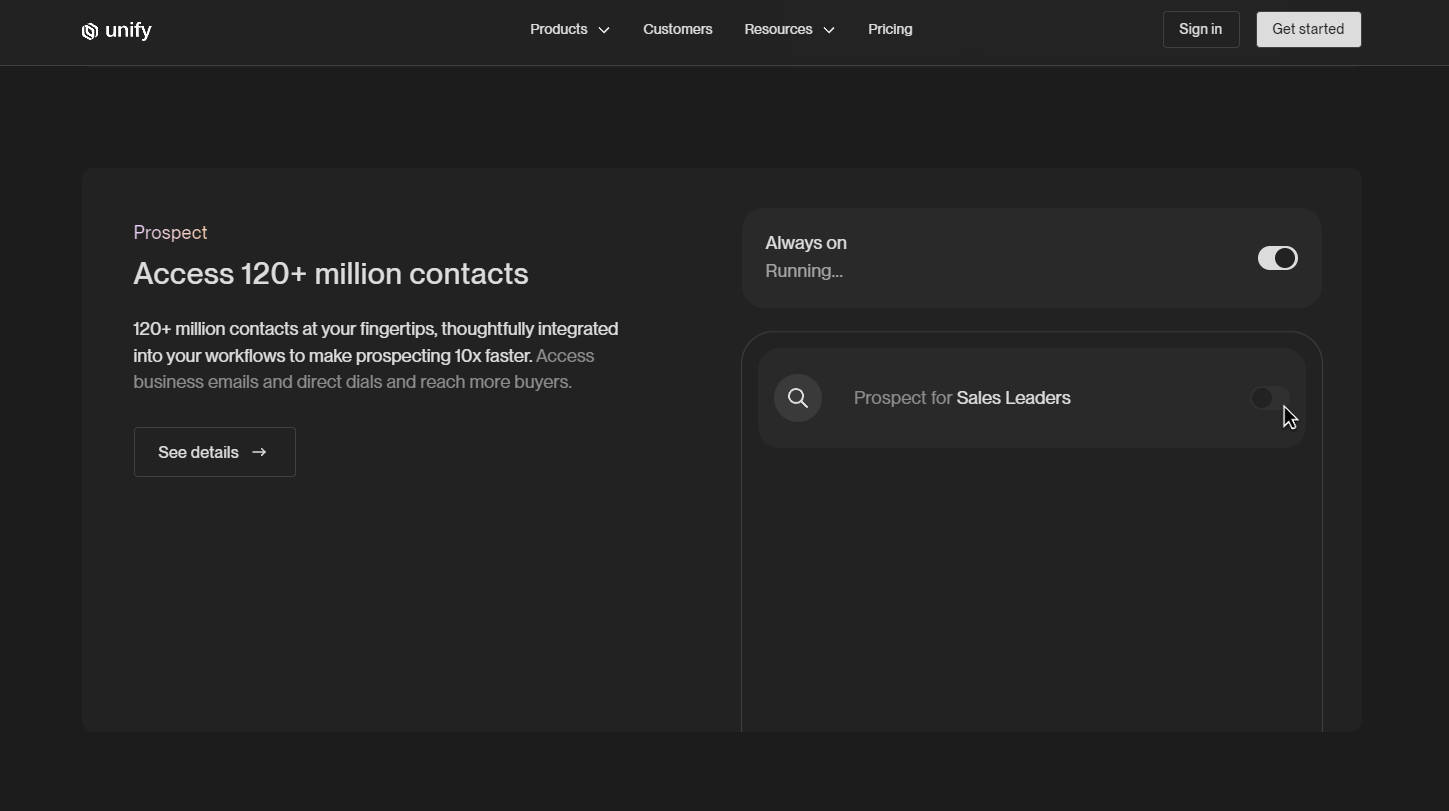Select the Prospect for Sales Leaders text

click(x=961, y=398)
